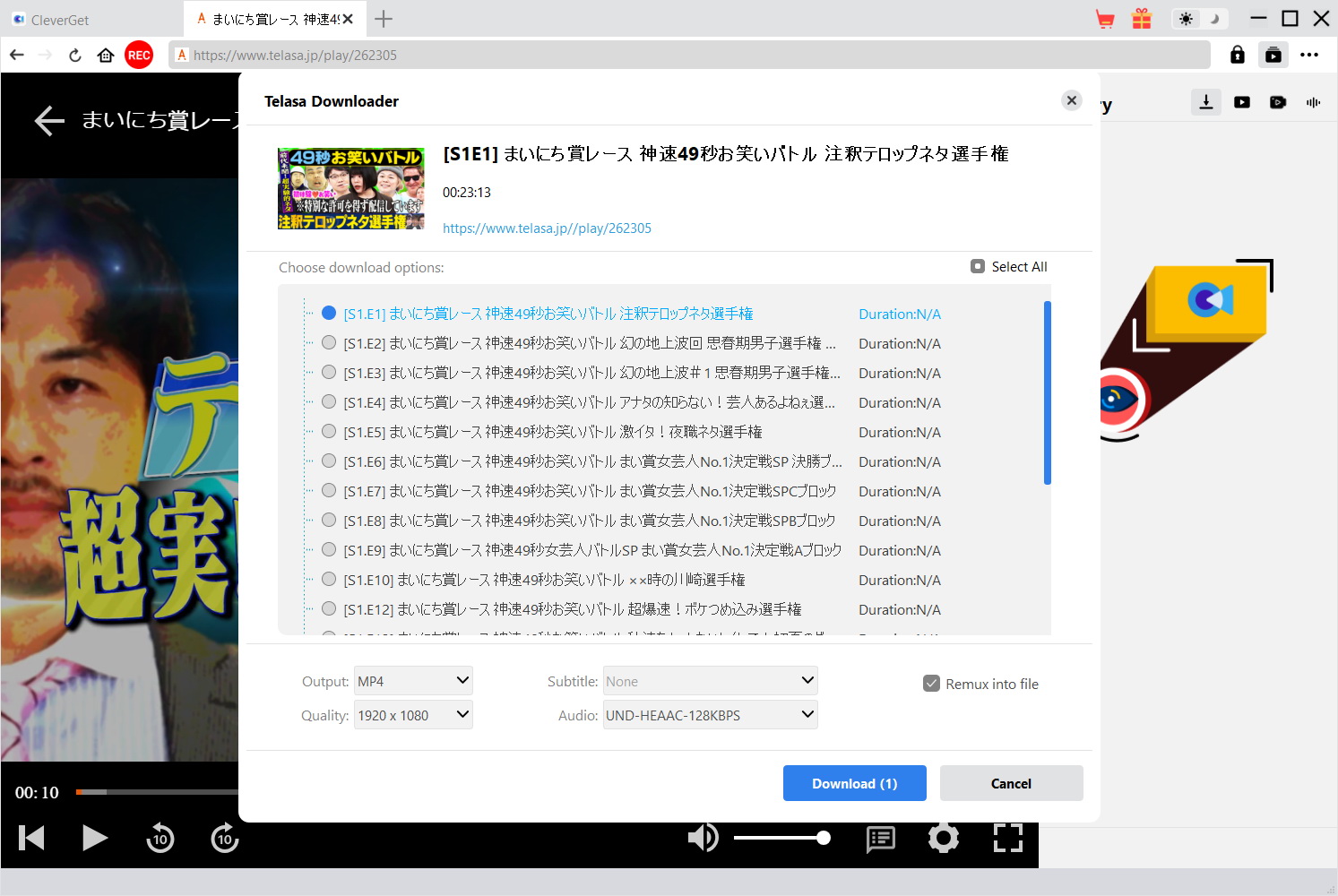Select the S1.E7 episode radio button
This screenshot has height=896, width=1338.
point(329,490)
